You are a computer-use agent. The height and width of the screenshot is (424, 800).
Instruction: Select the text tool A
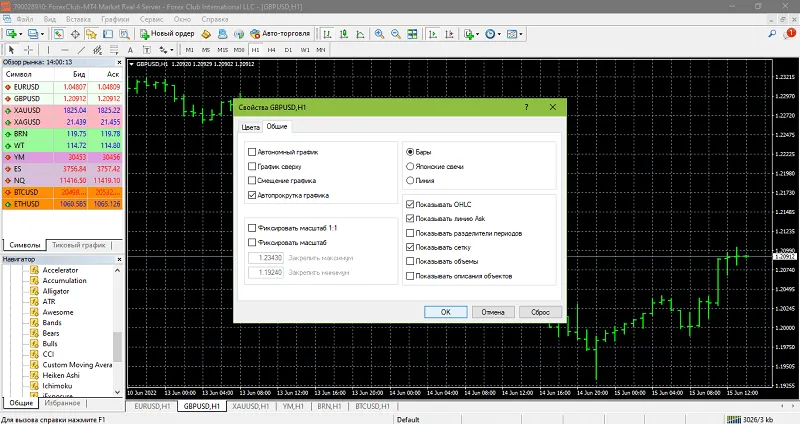click(130, 49)
